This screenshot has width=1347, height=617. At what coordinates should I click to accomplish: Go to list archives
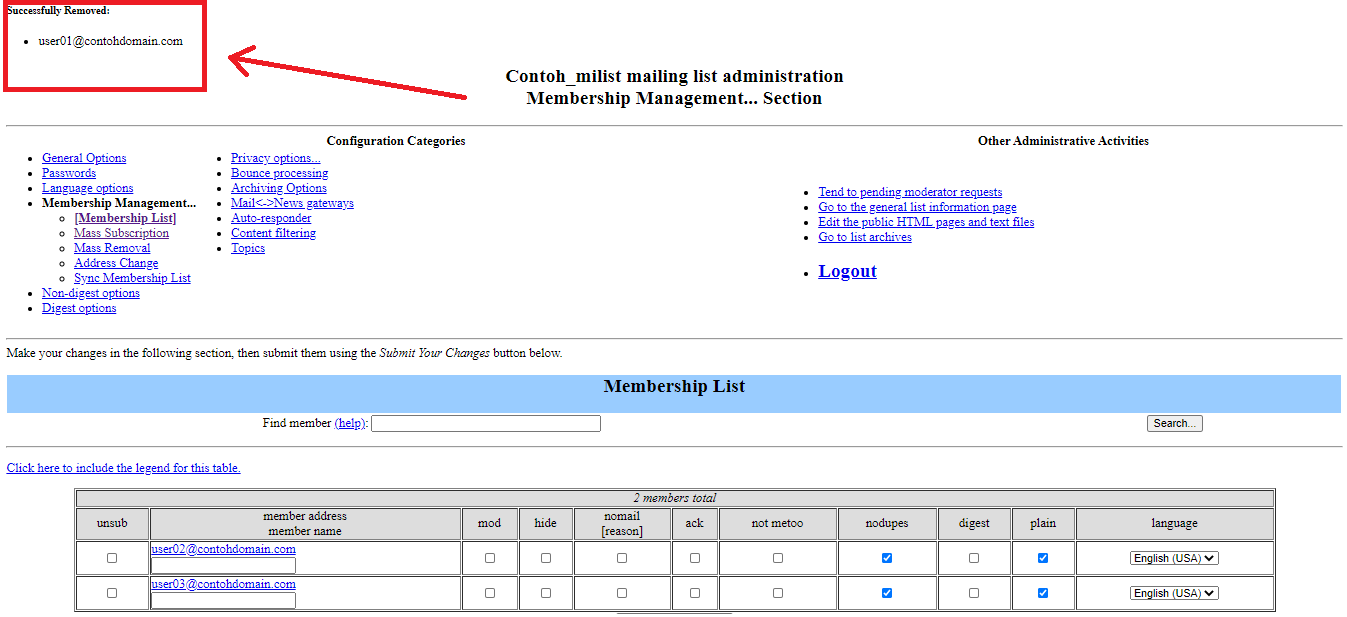coord(864,236)
